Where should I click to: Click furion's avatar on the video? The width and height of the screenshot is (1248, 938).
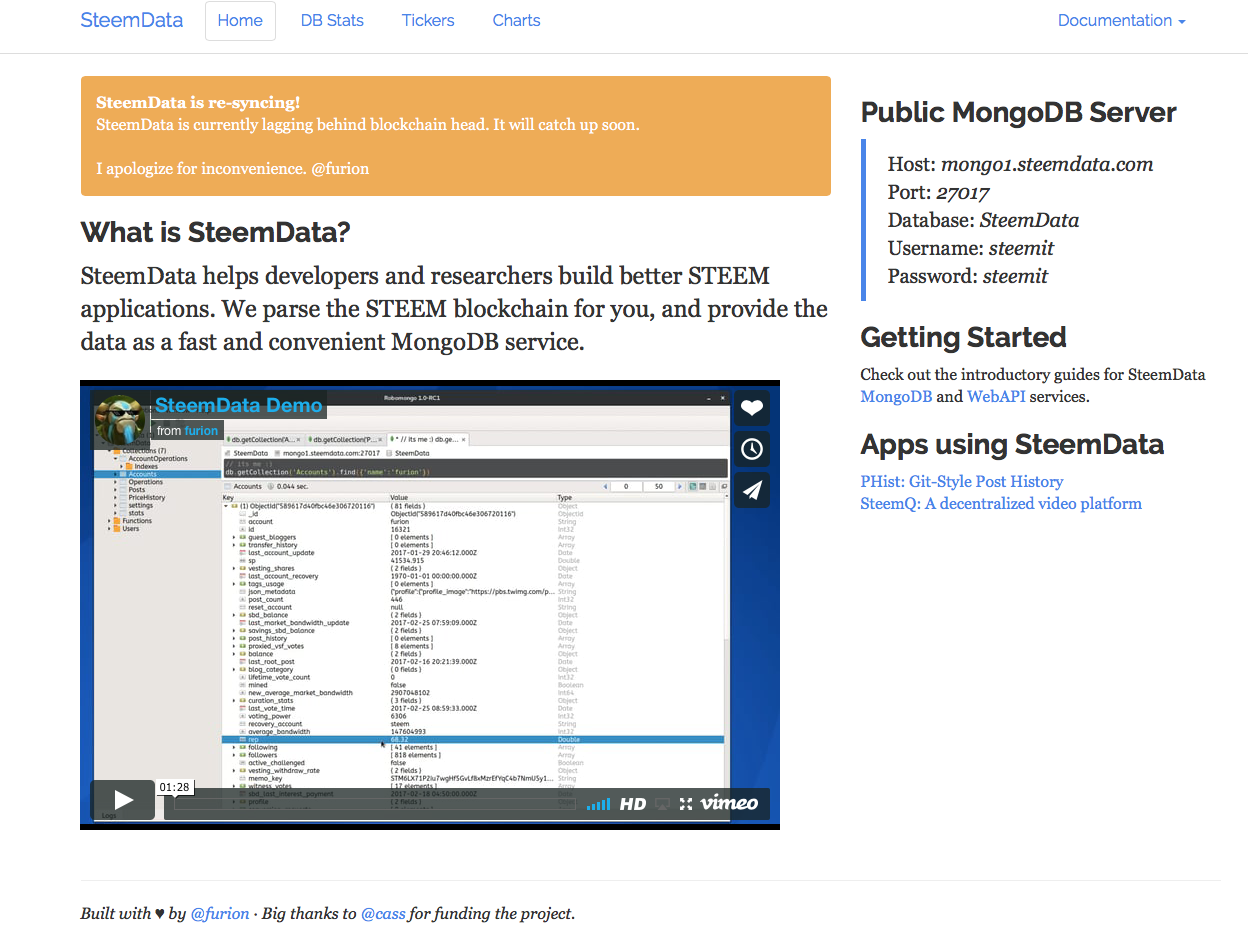pyautogui.click(x=121, y=420)
